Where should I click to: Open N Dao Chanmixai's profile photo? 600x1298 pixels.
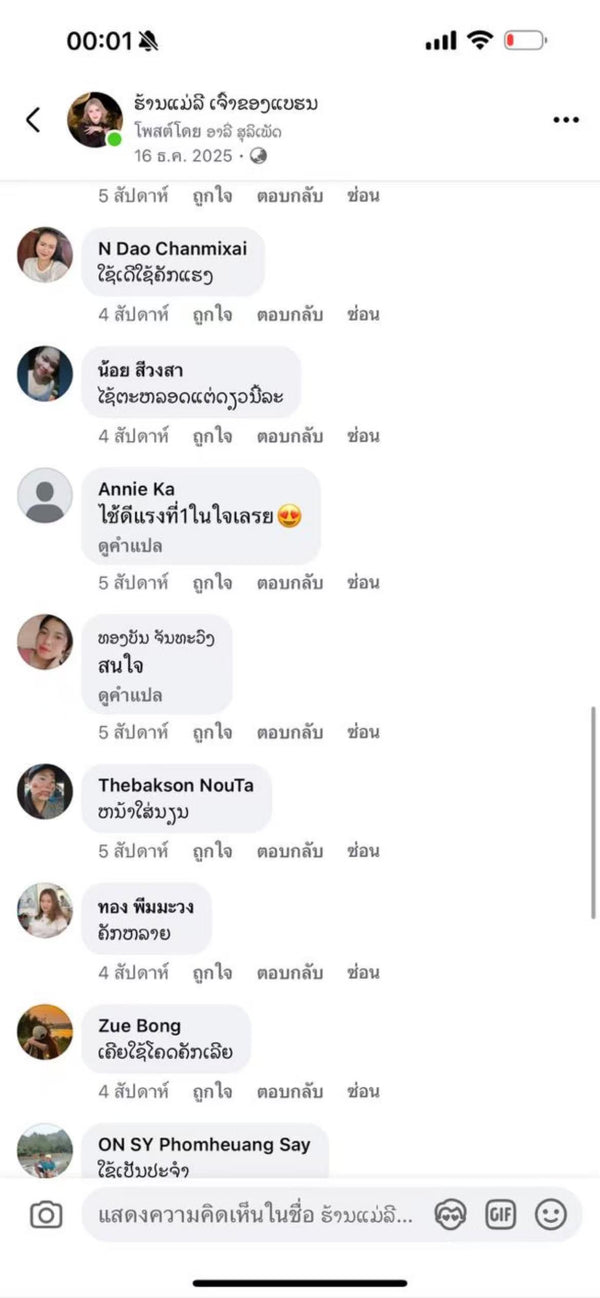tap(45, 255)
